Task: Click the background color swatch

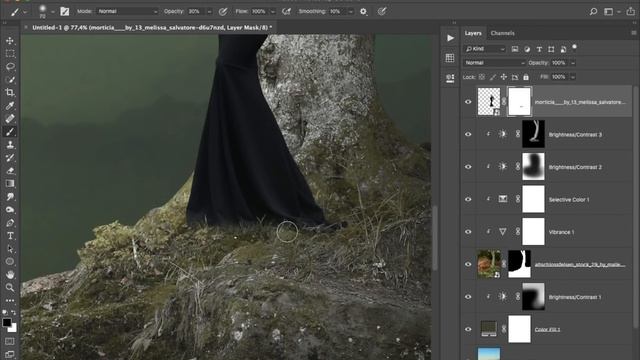Action: tap(13, 328)
